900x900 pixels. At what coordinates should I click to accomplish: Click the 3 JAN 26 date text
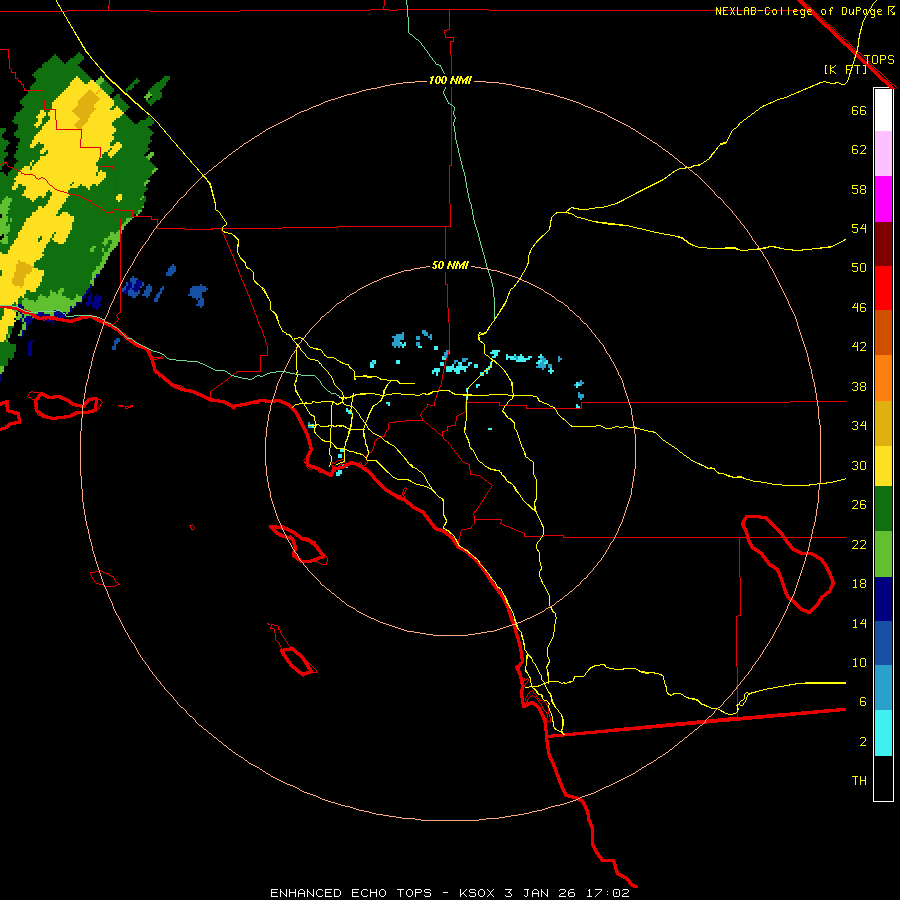tap(541, 893)
